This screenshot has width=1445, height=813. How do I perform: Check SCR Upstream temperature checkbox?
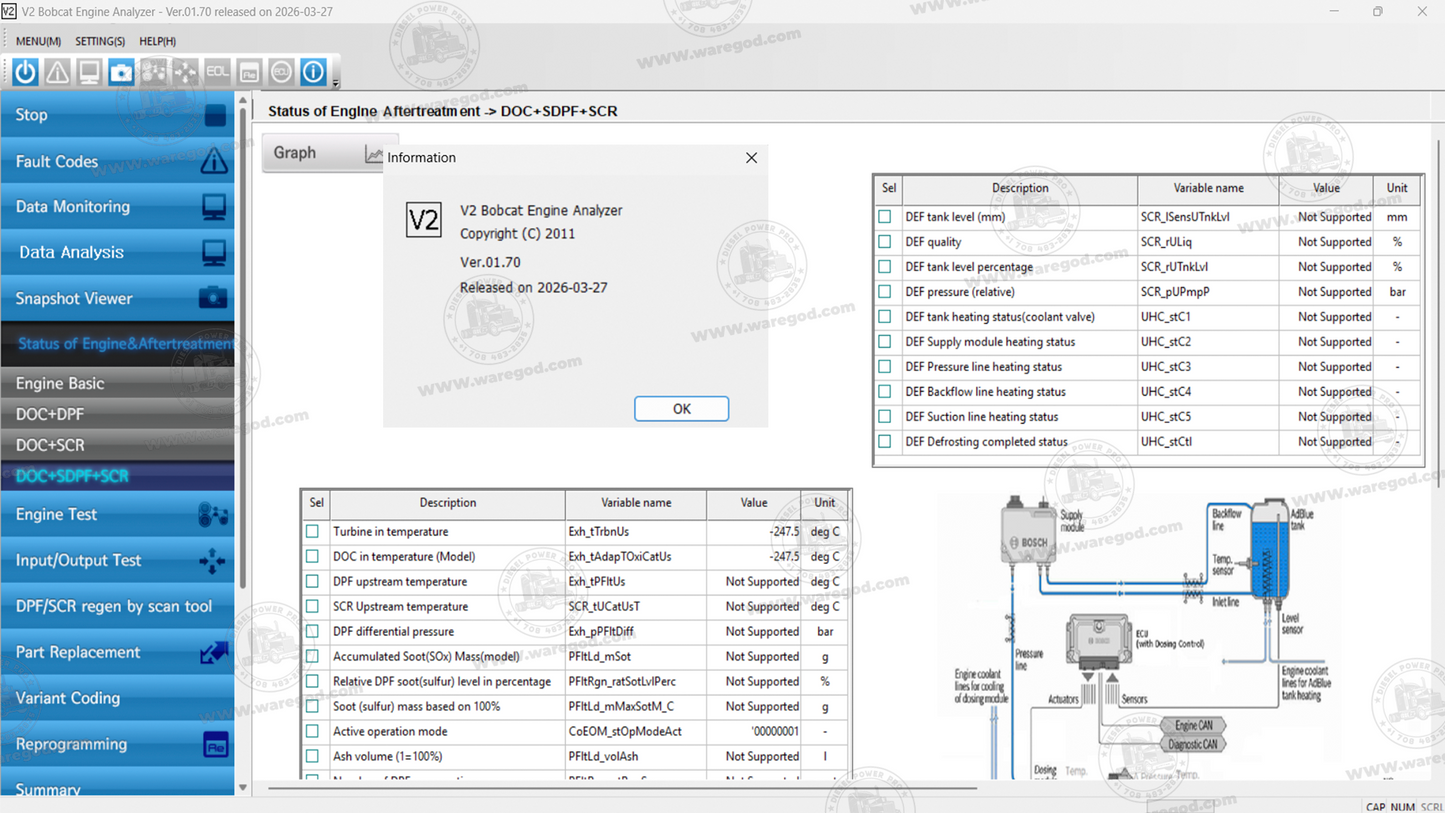[x=313, y=607]
